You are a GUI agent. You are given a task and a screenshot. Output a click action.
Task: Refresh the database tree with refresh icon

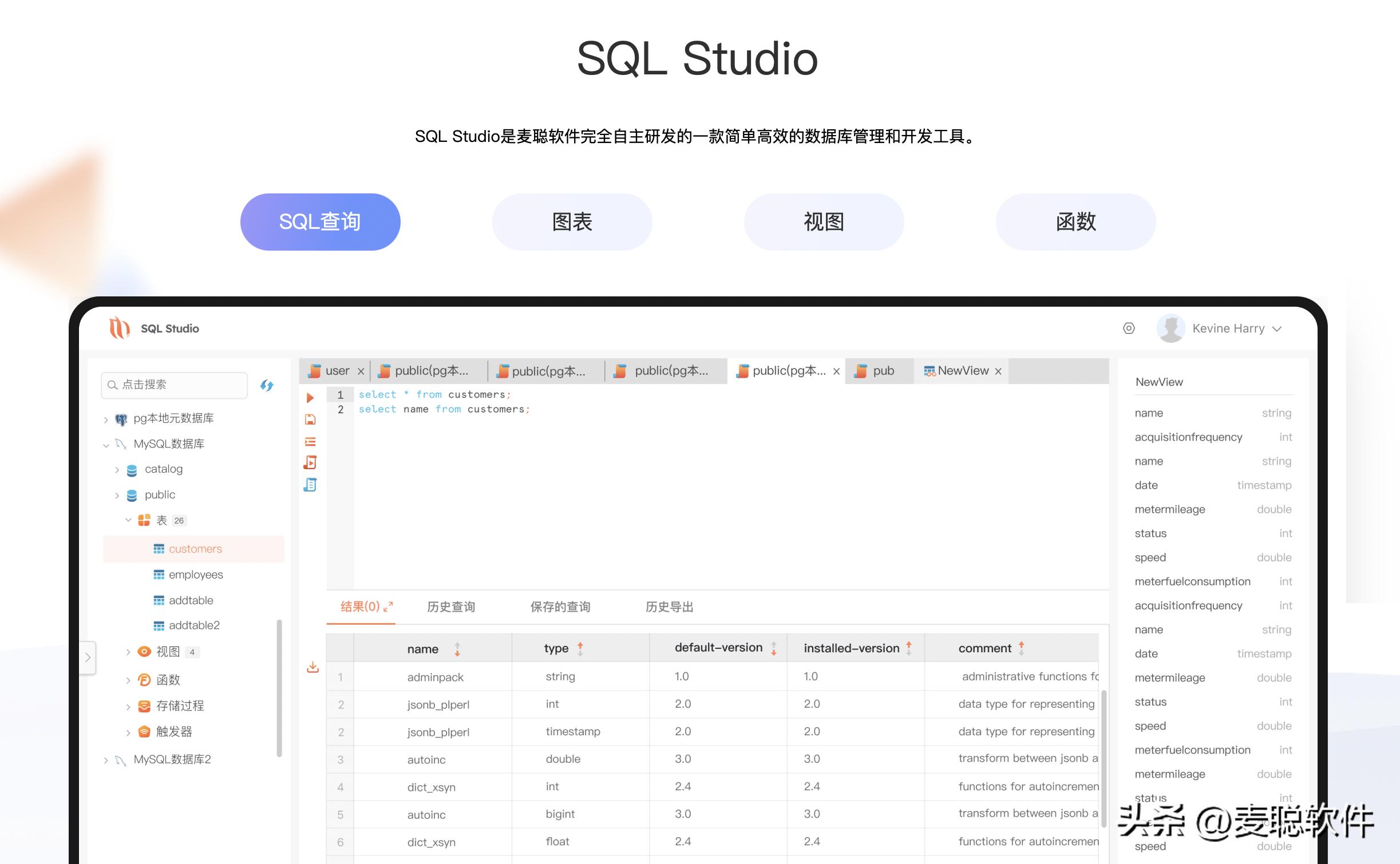[267, 385]
